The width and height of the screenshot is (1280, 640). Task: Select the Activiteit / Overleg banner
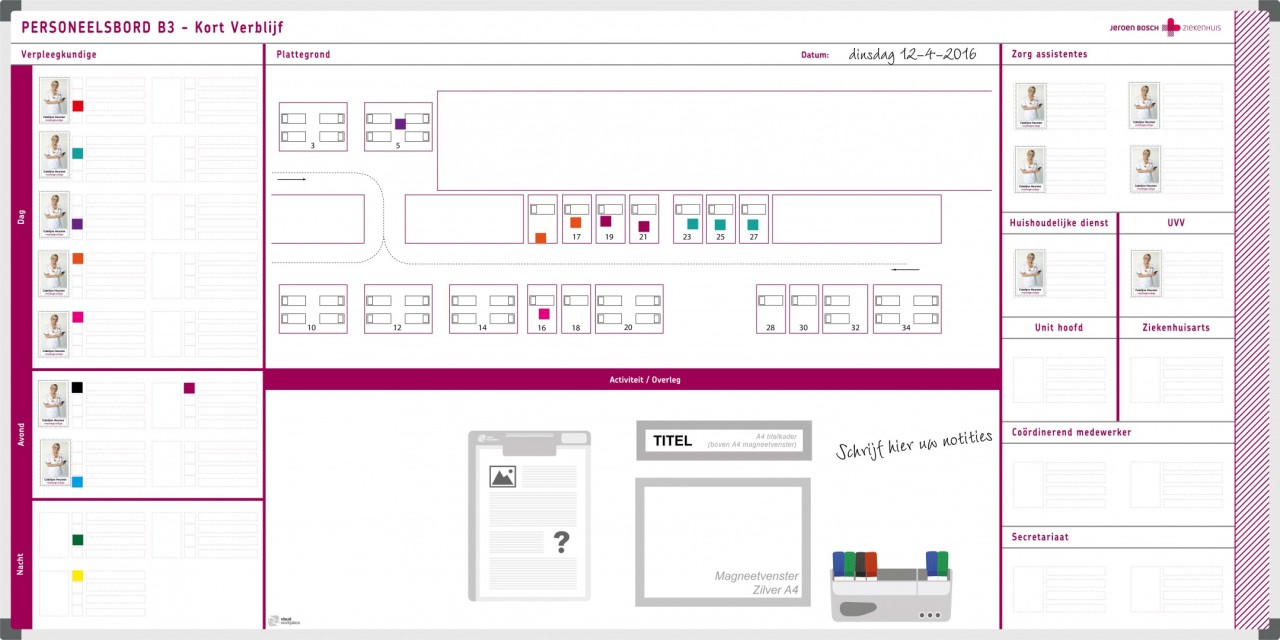[646, 379]
